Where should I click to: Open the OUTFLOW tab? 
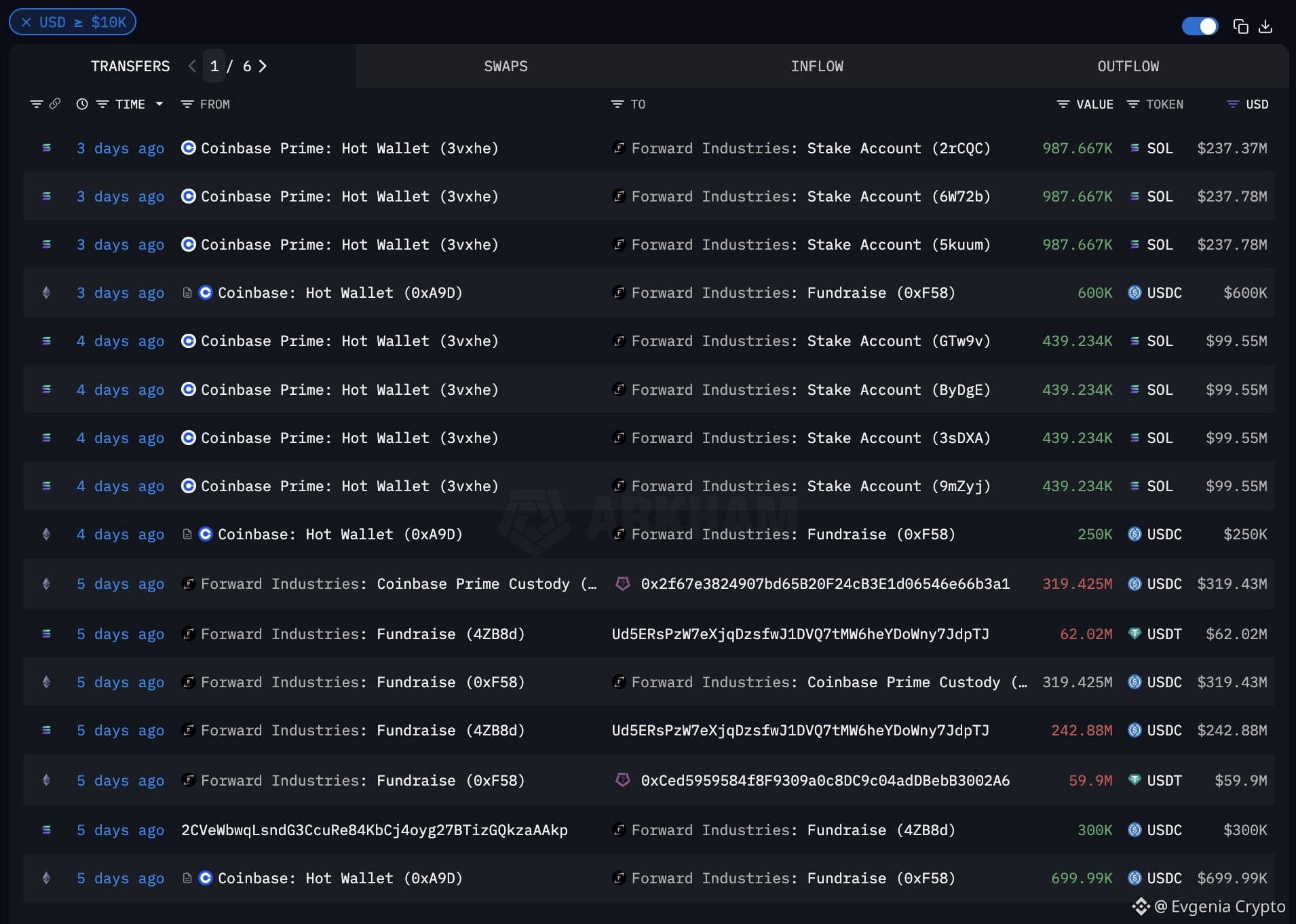1128,66
